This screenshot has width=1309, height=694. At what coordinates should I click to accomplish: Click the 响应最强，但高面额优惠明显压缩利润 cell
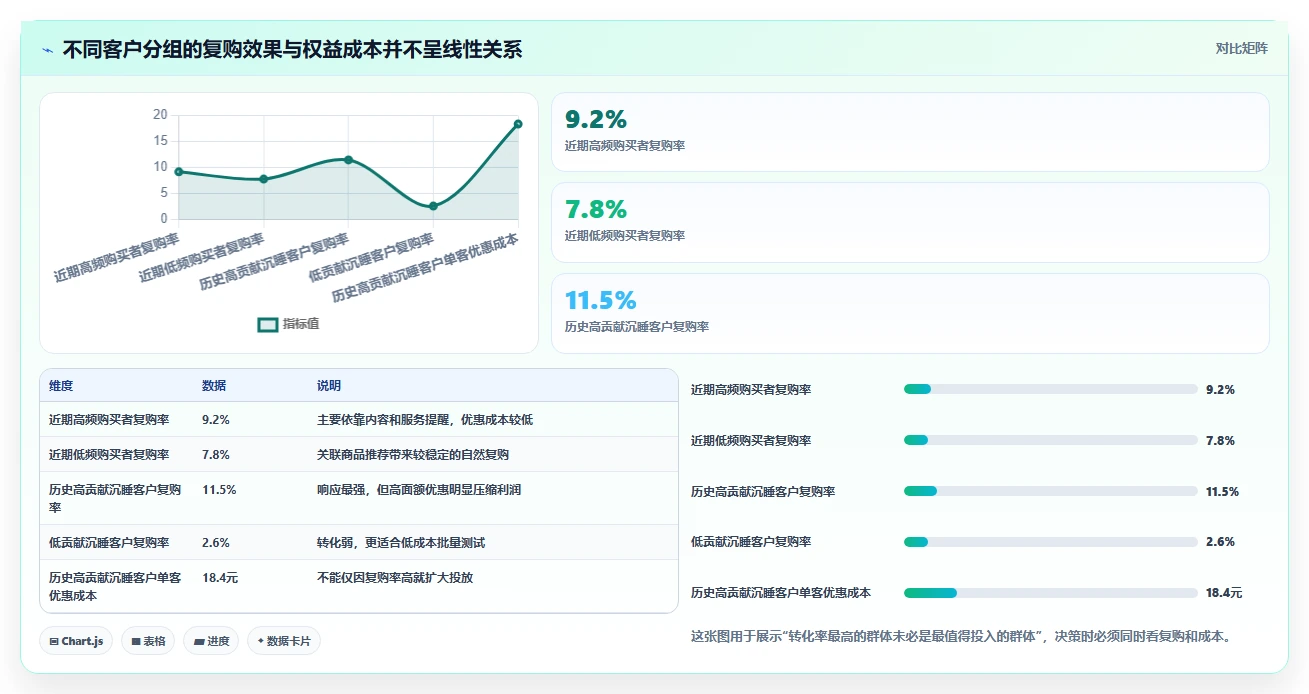pos(419,490)
